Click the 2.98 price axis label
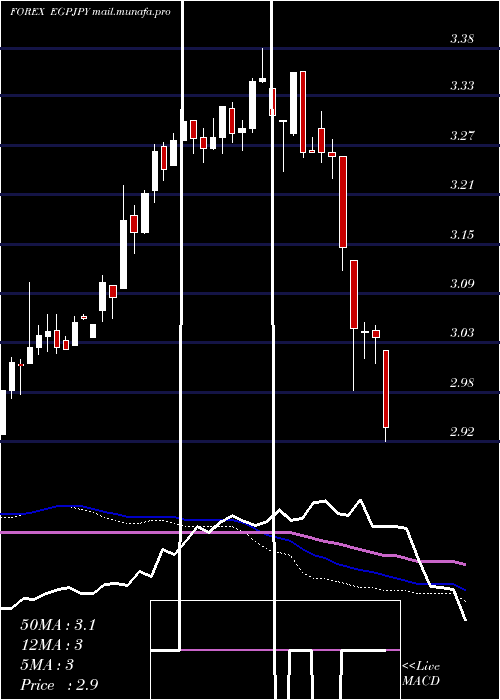The image size is (500, 700). (x=462, y=383)
